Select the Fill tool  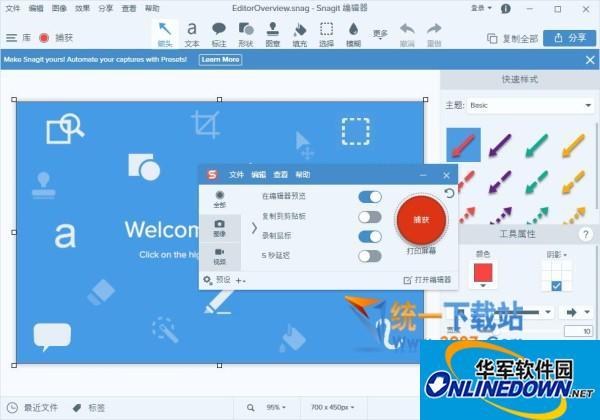click(x=300, y=34)
